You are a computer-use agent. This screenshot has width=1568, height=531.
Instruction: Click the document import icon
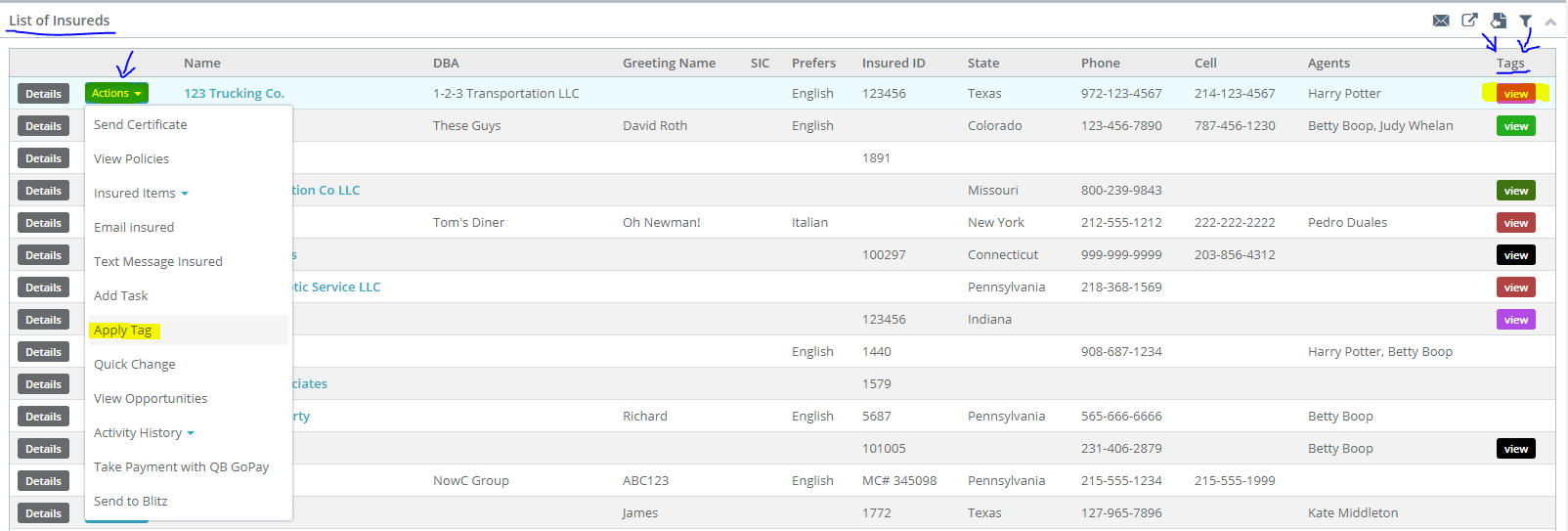(x=1499, y=20)
